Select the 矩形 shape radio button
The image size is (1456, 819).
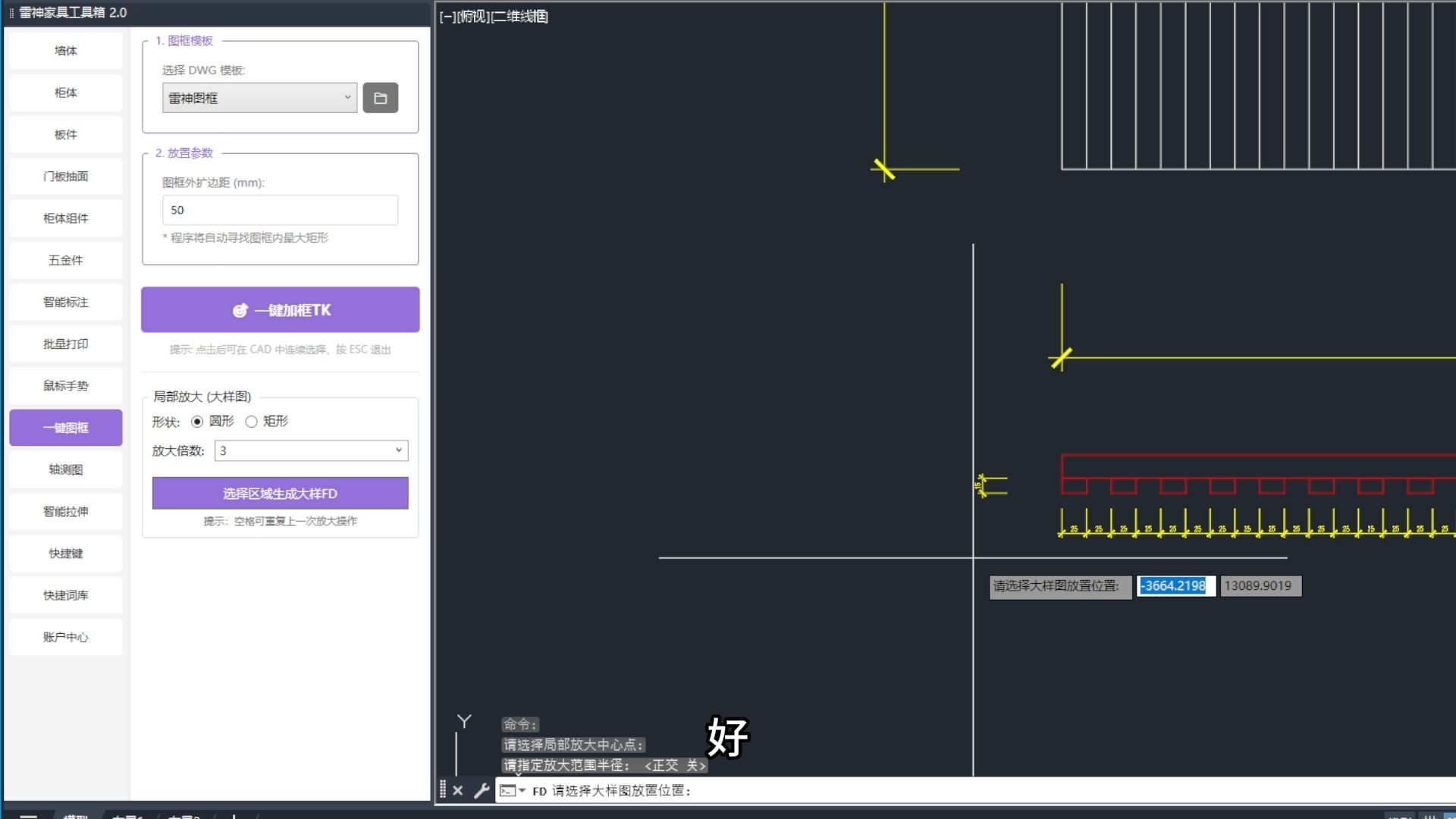click(251, 422)
